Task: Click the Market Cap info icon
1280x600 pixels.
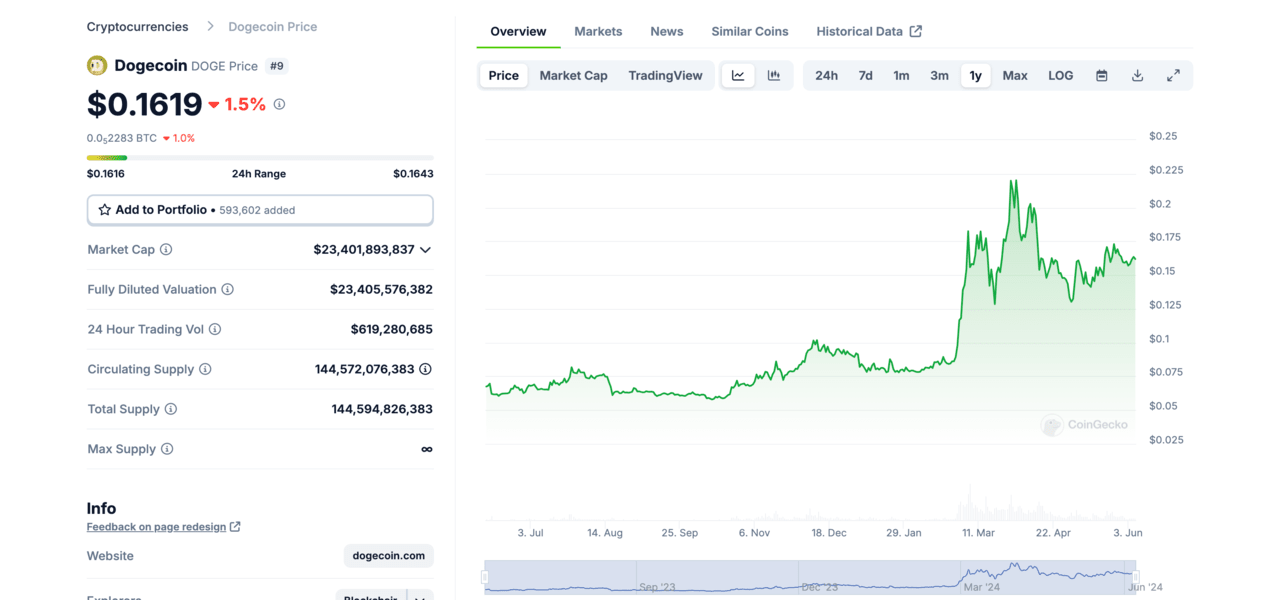Action: [x=166, y=250]
